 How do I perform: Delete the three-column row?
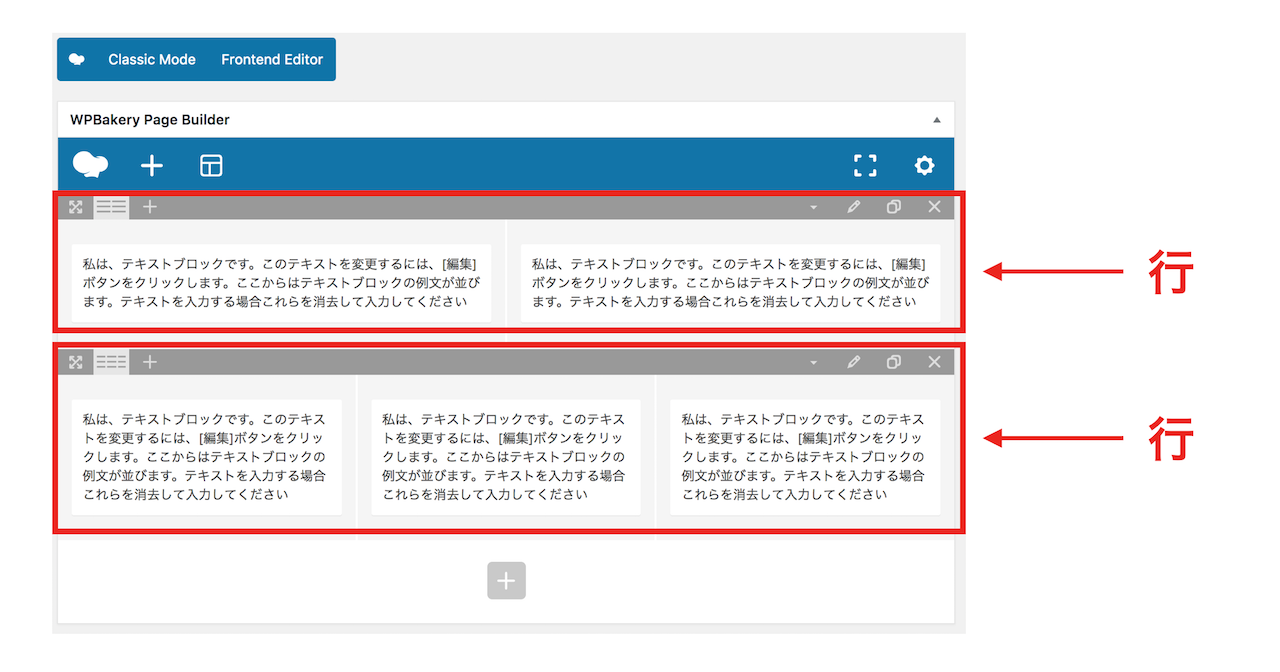click(x=934, y=362)
